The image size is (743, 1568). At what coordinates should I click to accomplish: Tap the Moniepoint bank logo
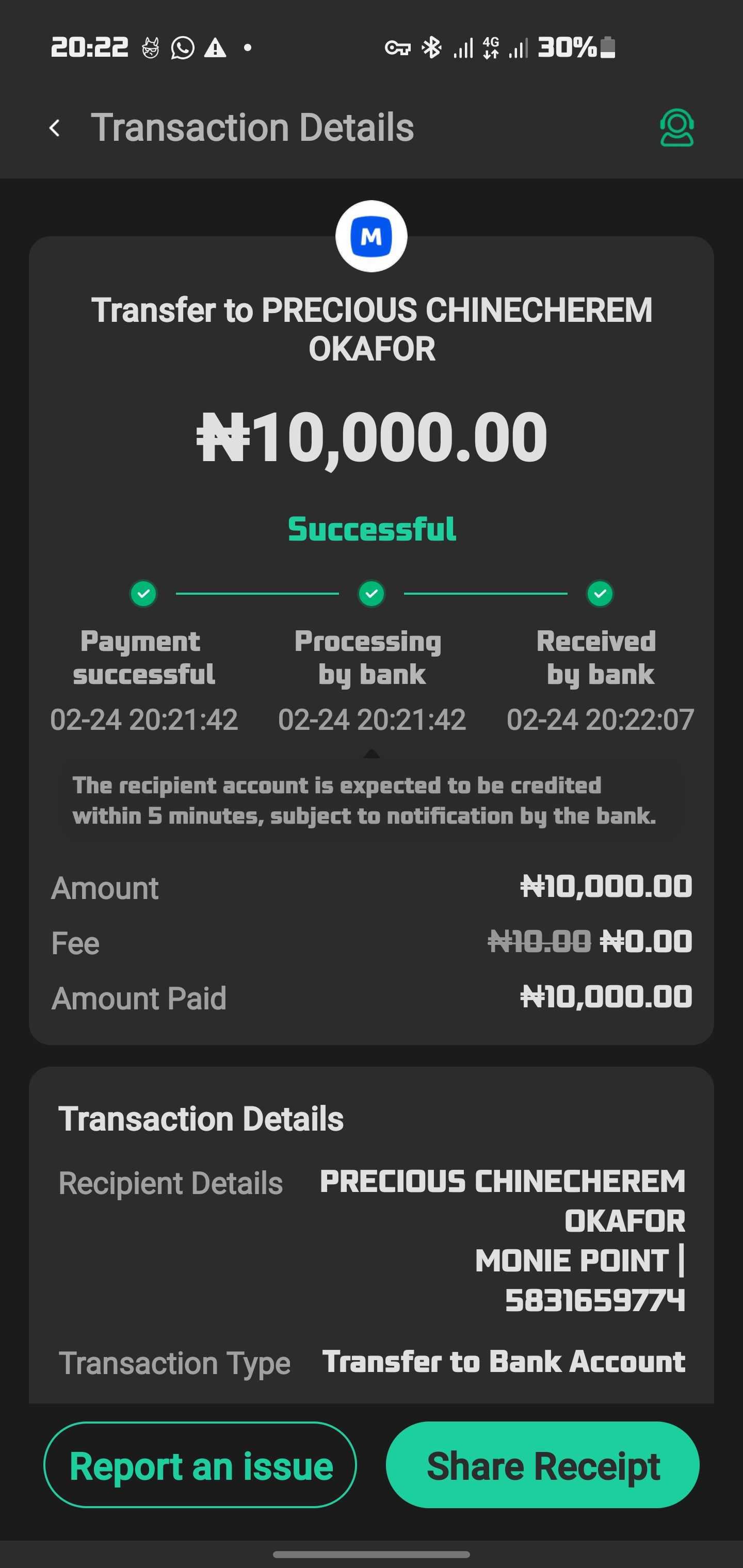[372, 236]
